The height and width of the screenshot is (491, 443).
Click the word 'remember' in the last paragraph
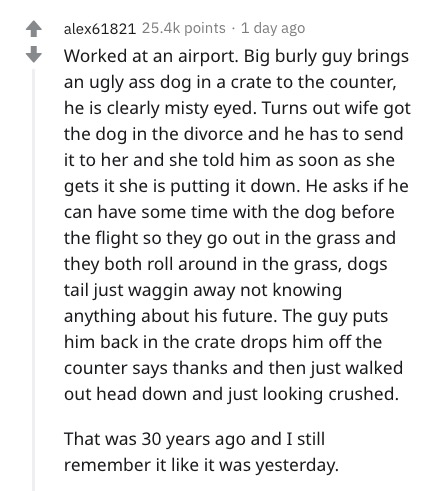coord(107,465)
